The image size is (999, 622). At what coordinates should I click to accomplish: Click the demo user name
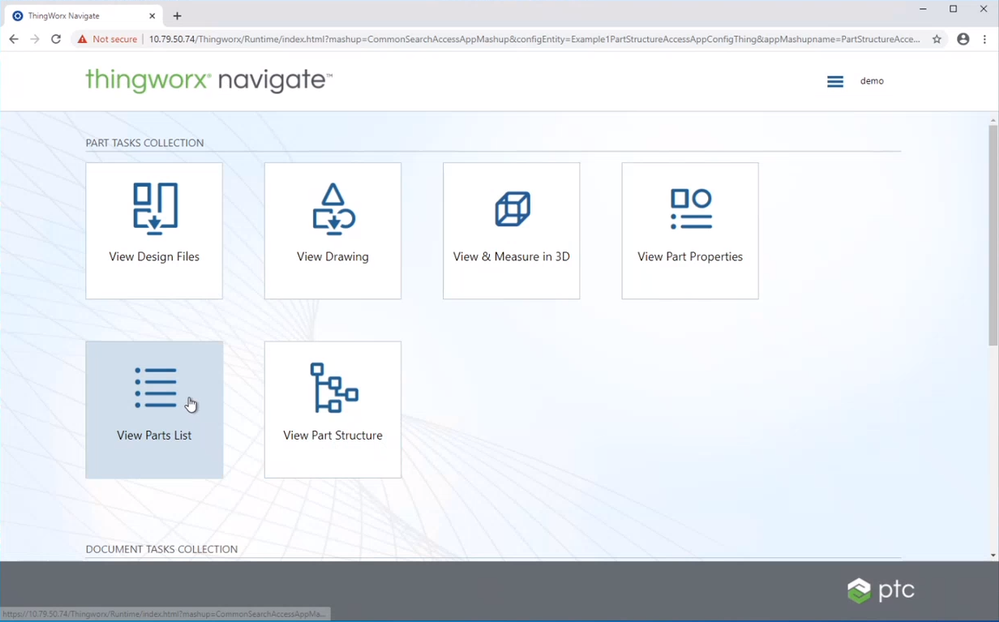[x=872, y=81]
